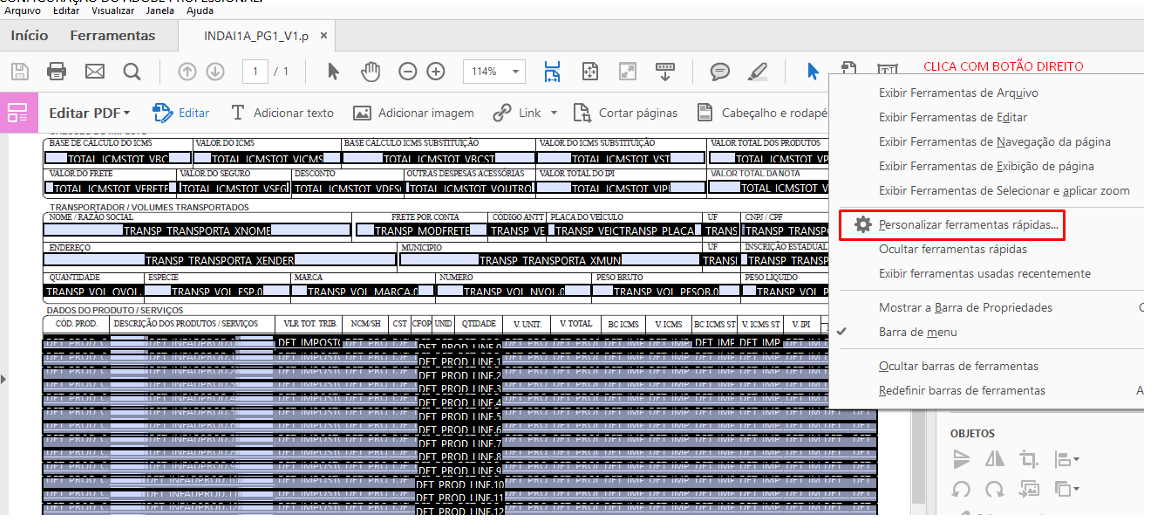
Task: Expand the Editar PDF dropdown
Action: tap(90, 113)
